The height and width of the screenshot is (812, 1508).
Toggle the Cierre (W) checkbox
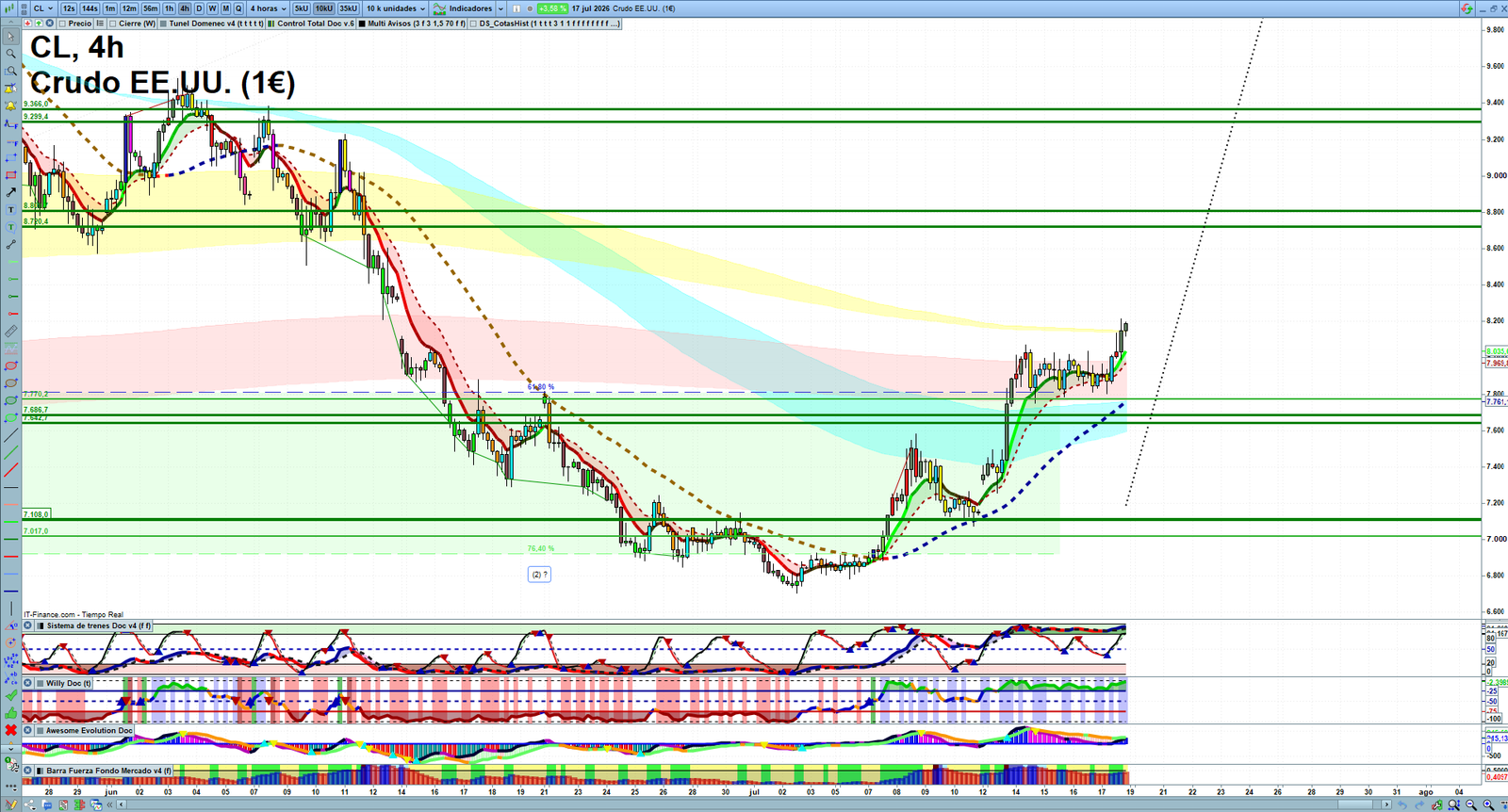coord(112,24)
